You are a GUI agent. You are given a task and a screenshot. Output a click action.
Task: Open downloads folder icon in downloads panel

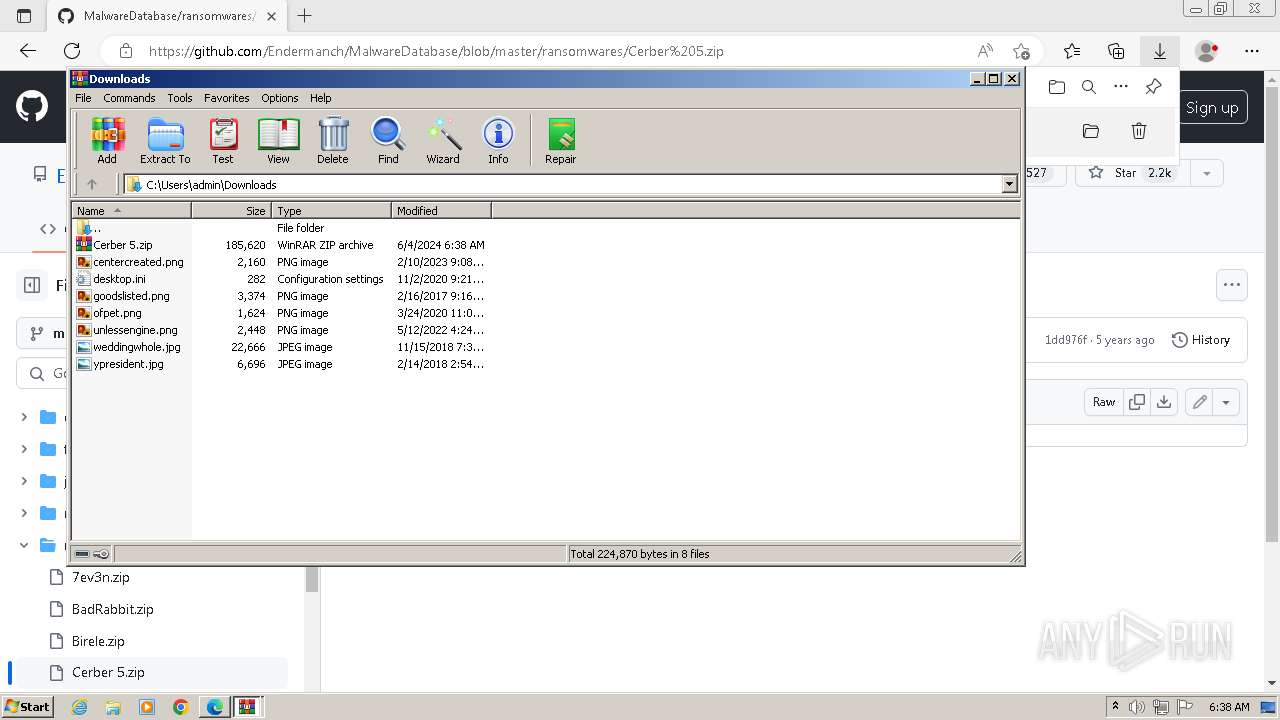tap(1057, 87)
